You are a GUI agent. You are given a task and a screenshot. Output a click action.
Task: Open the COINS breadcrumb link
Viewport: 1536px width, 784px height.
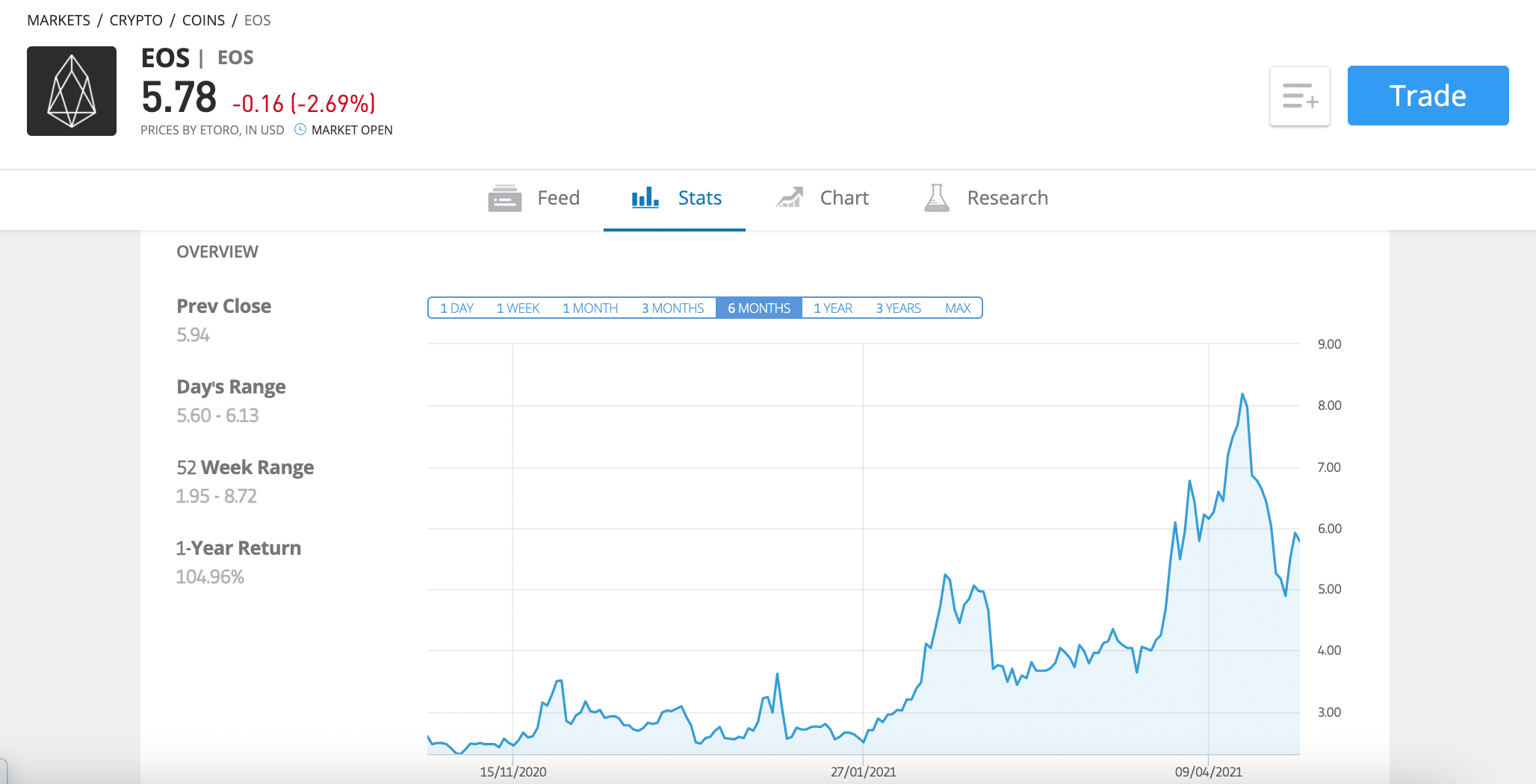pyautogui.click(x=203, y=20)
